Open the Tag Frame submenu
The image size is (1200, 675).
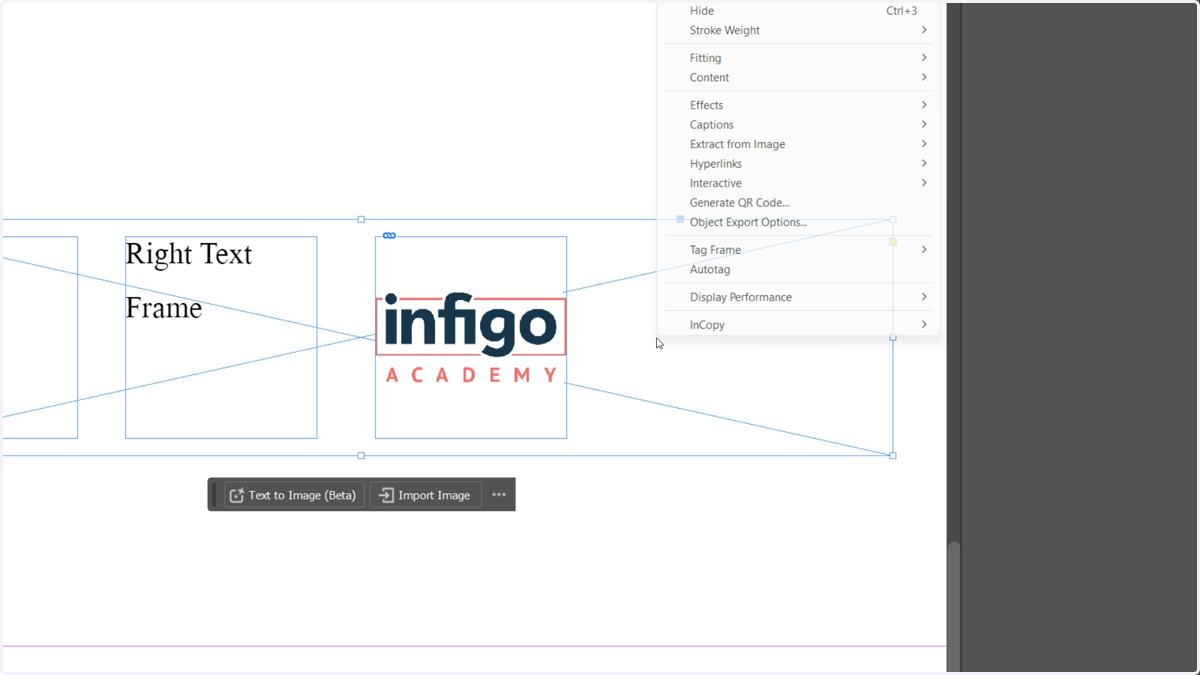(798, 250)
